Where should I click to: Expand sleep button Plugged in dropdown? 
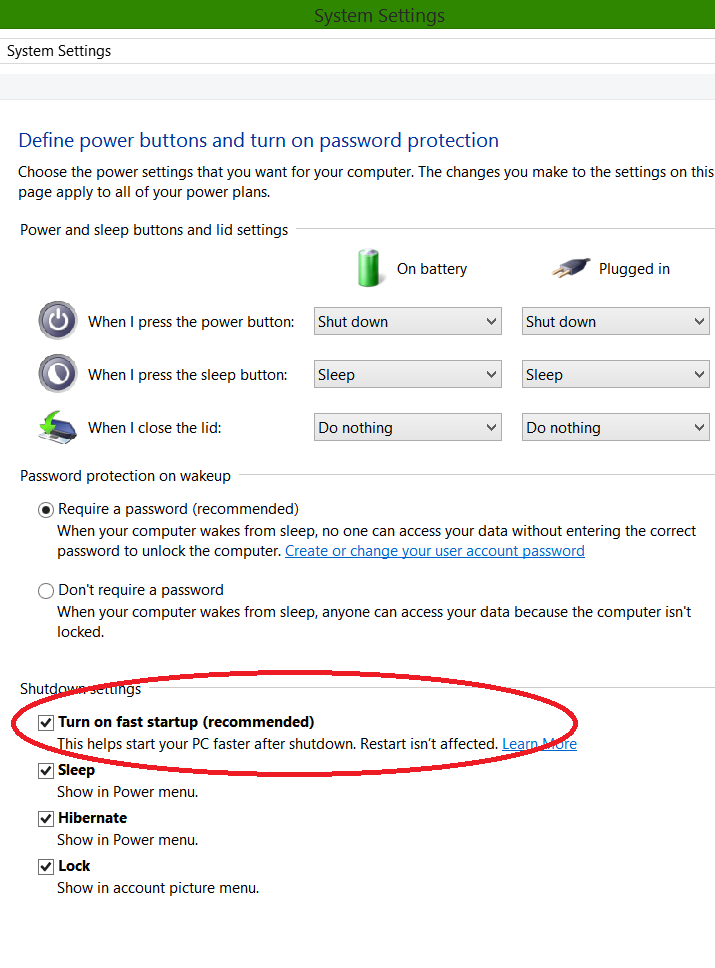click(x=615, y=375)
